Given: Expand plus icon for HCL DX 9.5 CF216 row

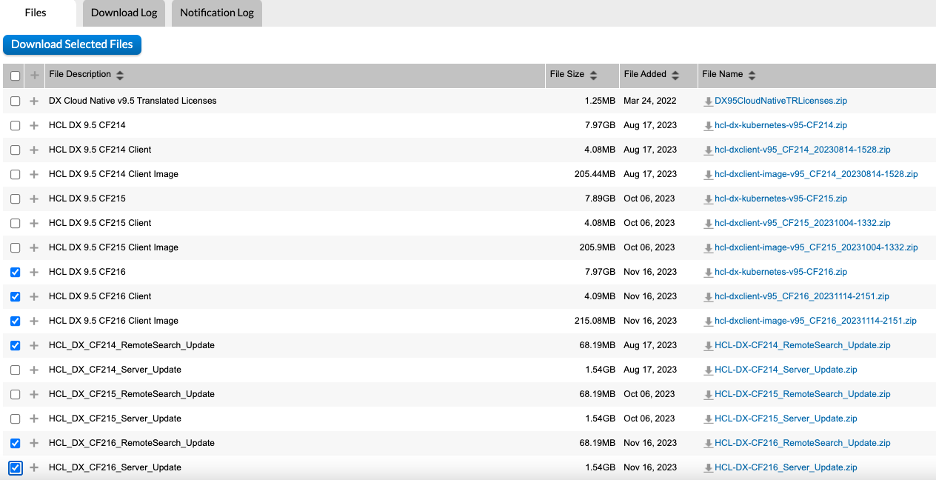Looking at the screenshot, I should [34, 272].
